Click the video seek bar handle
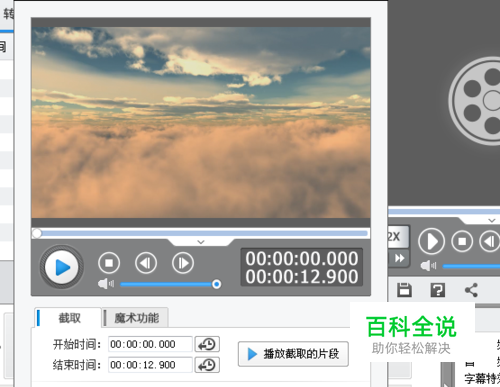This screenshot has width=500, height=387. click(x=37, y=233)
